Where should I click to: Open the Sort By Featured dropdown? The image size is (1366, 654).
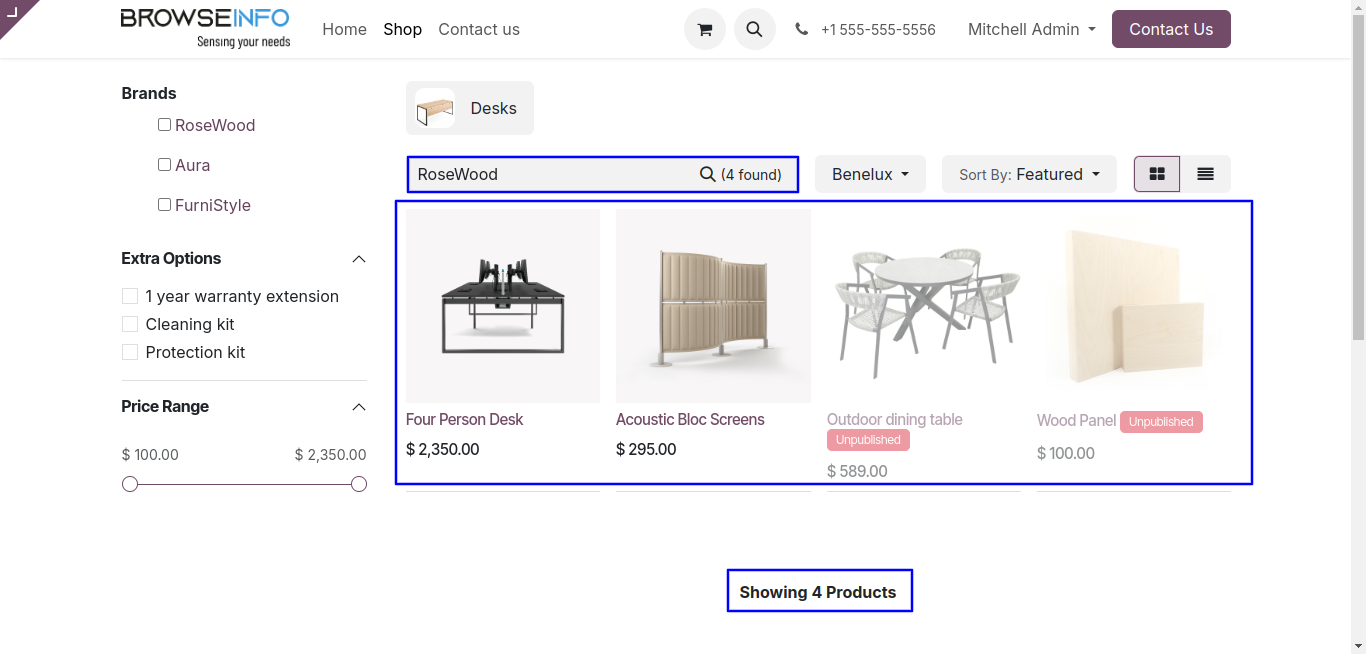pos(1029,174)
